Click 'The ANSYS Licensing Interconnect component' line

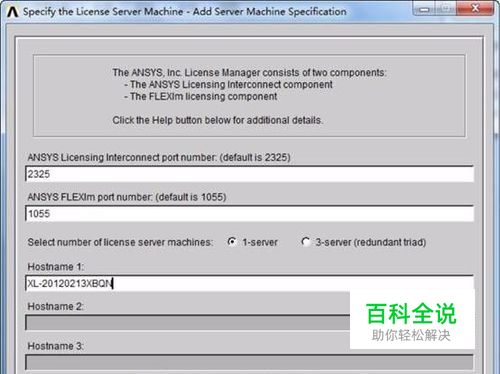(x=228, y=84)
